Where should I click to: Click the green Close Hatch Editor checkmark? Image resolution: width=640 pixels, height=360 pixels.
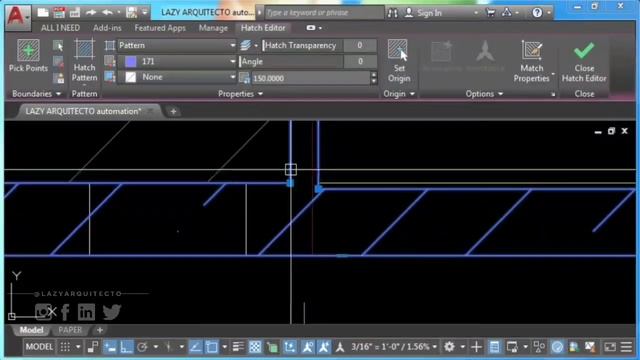(584, 51)
